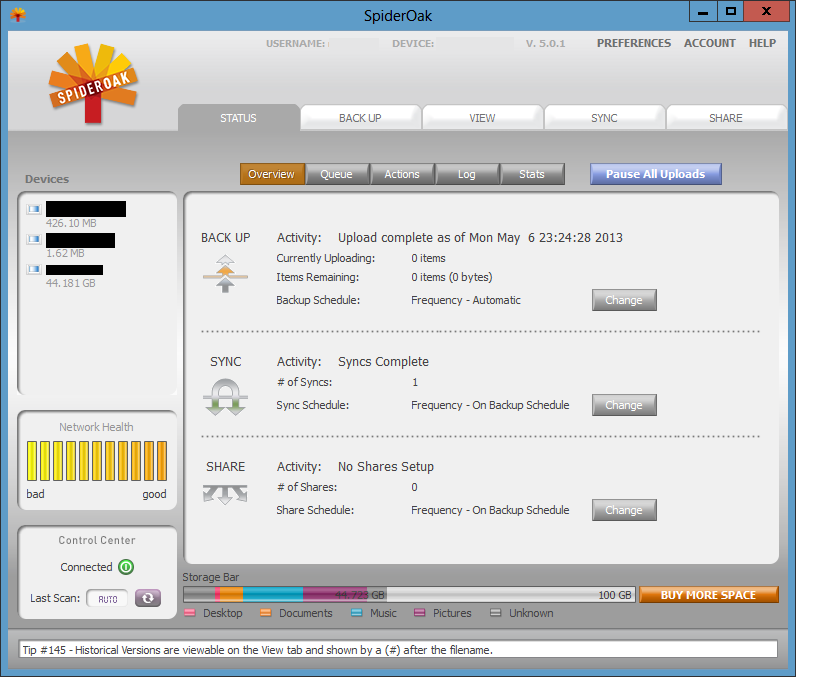Open the Sync tab

tap(604, 118)
